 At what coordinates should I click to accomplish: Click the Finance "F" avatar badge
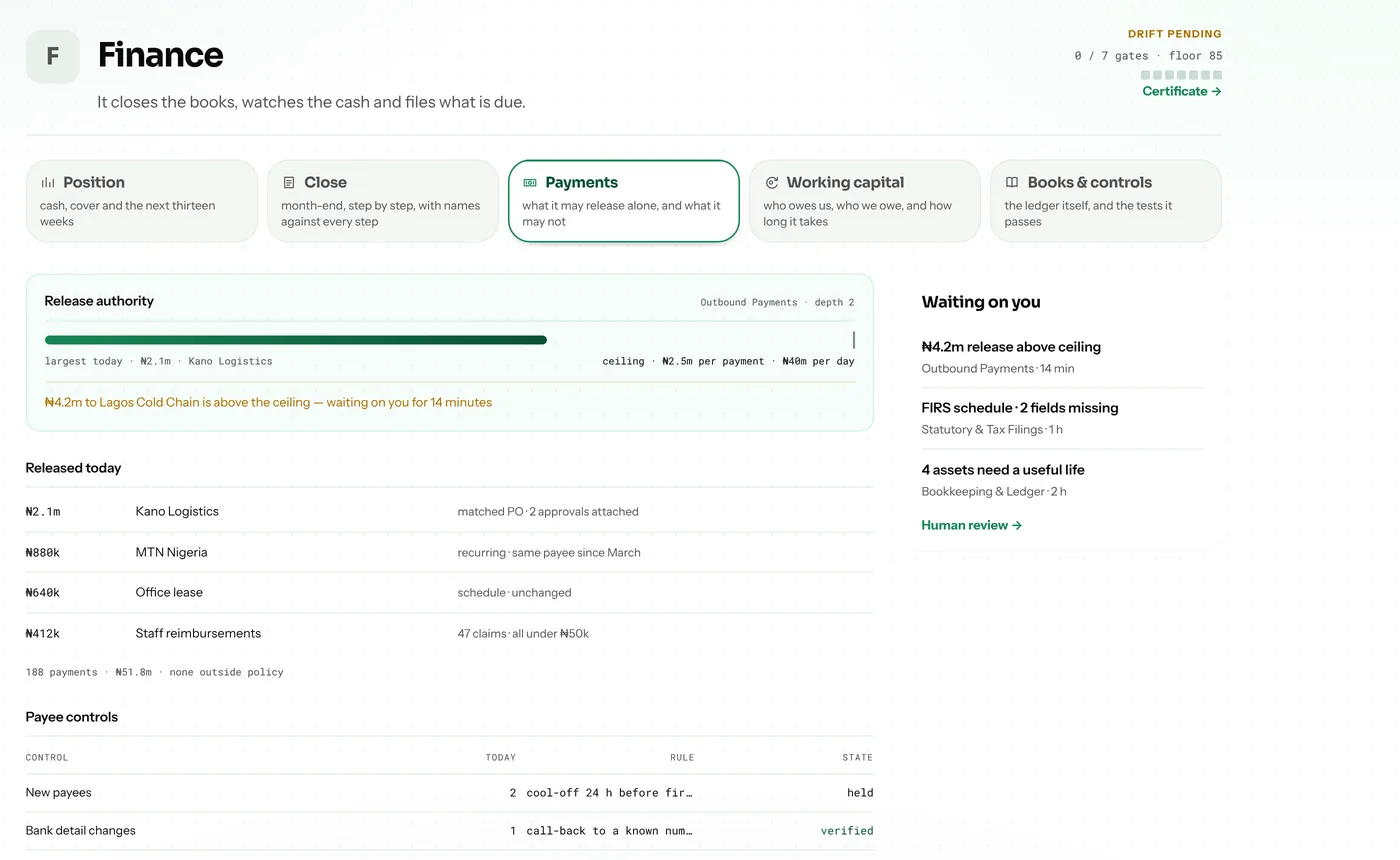pyautogui.click(x=53, y=56)
